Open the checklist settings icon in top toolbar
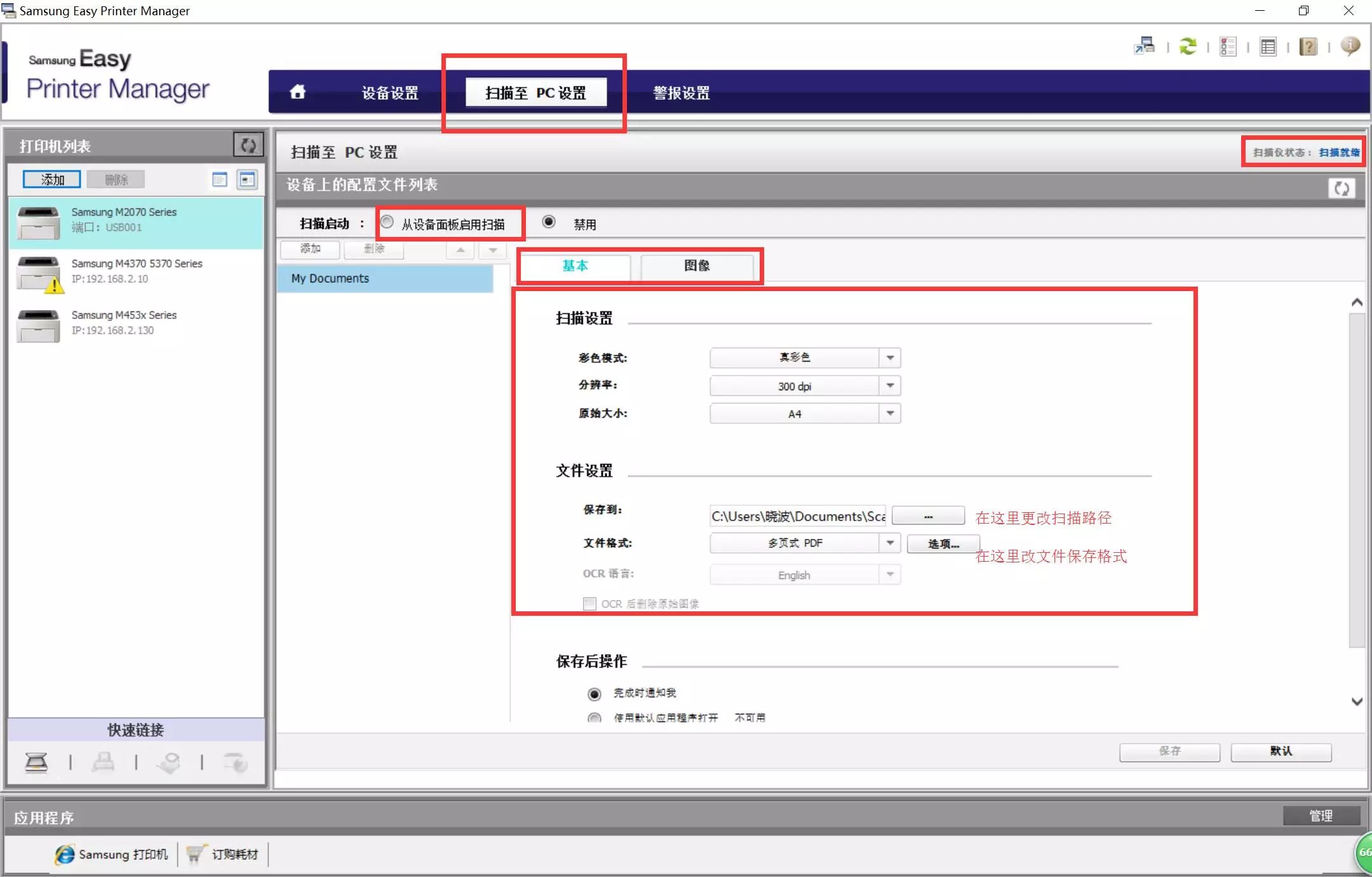Screen dimensions: 1372x877 coord(1228,46)
